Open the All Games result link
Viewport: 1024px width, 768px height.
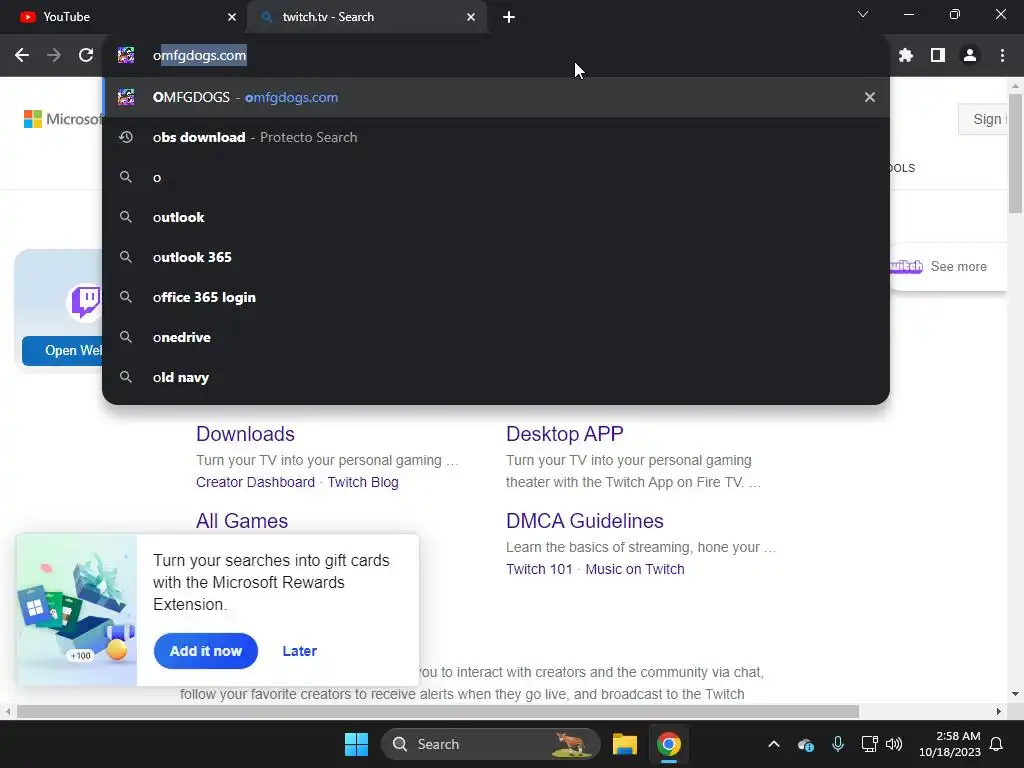tap(242, 520)
